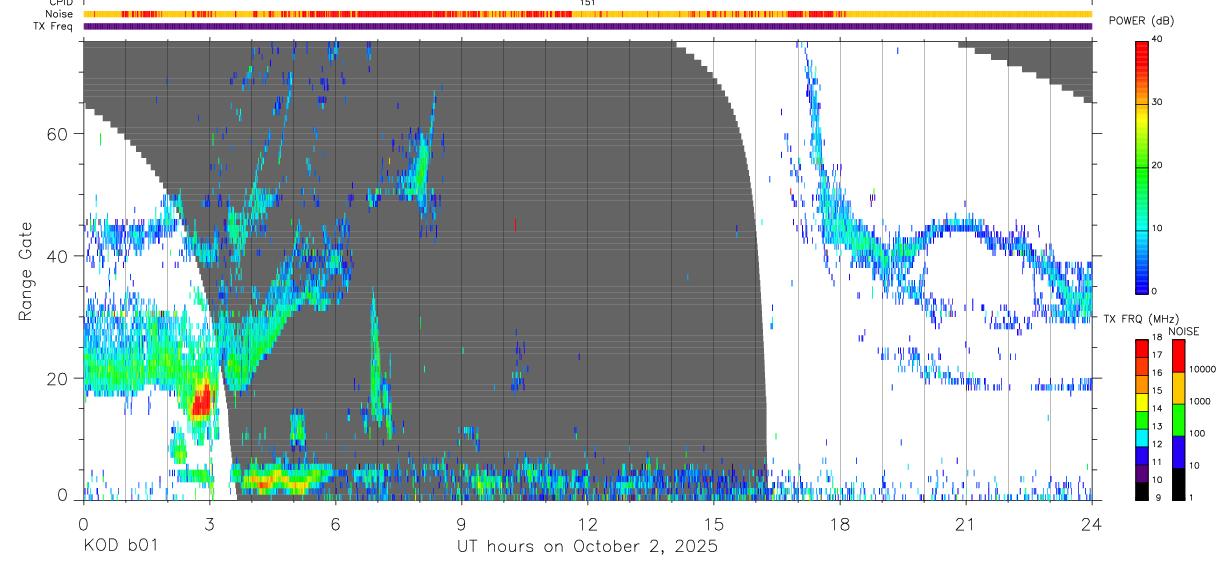Click the 20 tick on the Range Gate axis
The width and height of the screenshot is (1228, 567).
59,379
